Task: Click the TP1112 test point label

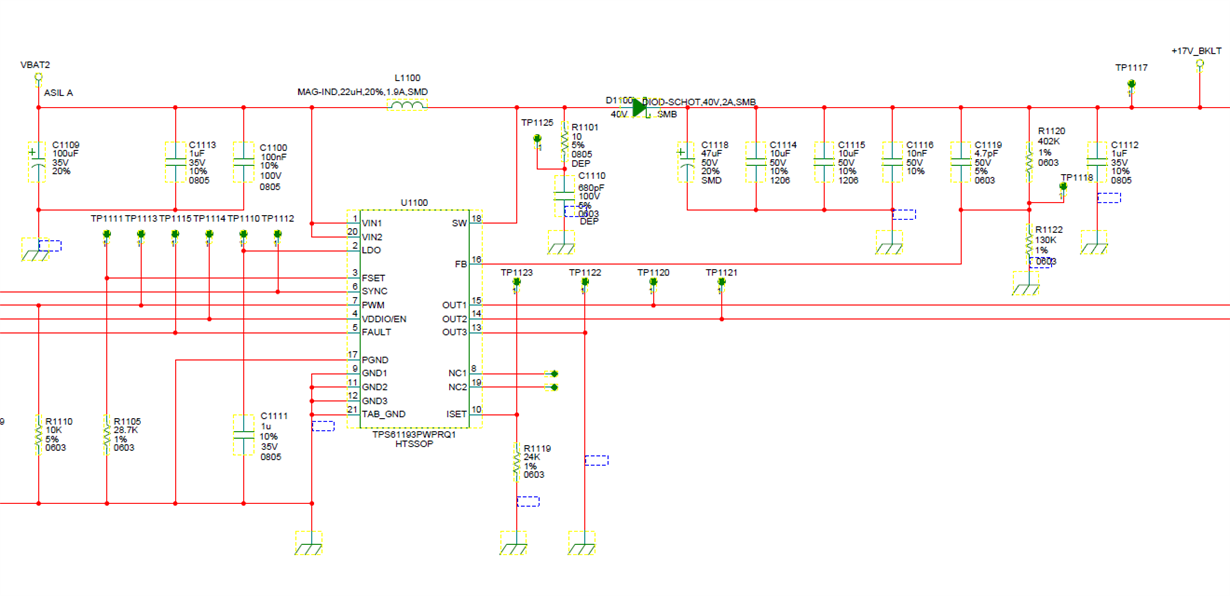Action: pos(278,218)
